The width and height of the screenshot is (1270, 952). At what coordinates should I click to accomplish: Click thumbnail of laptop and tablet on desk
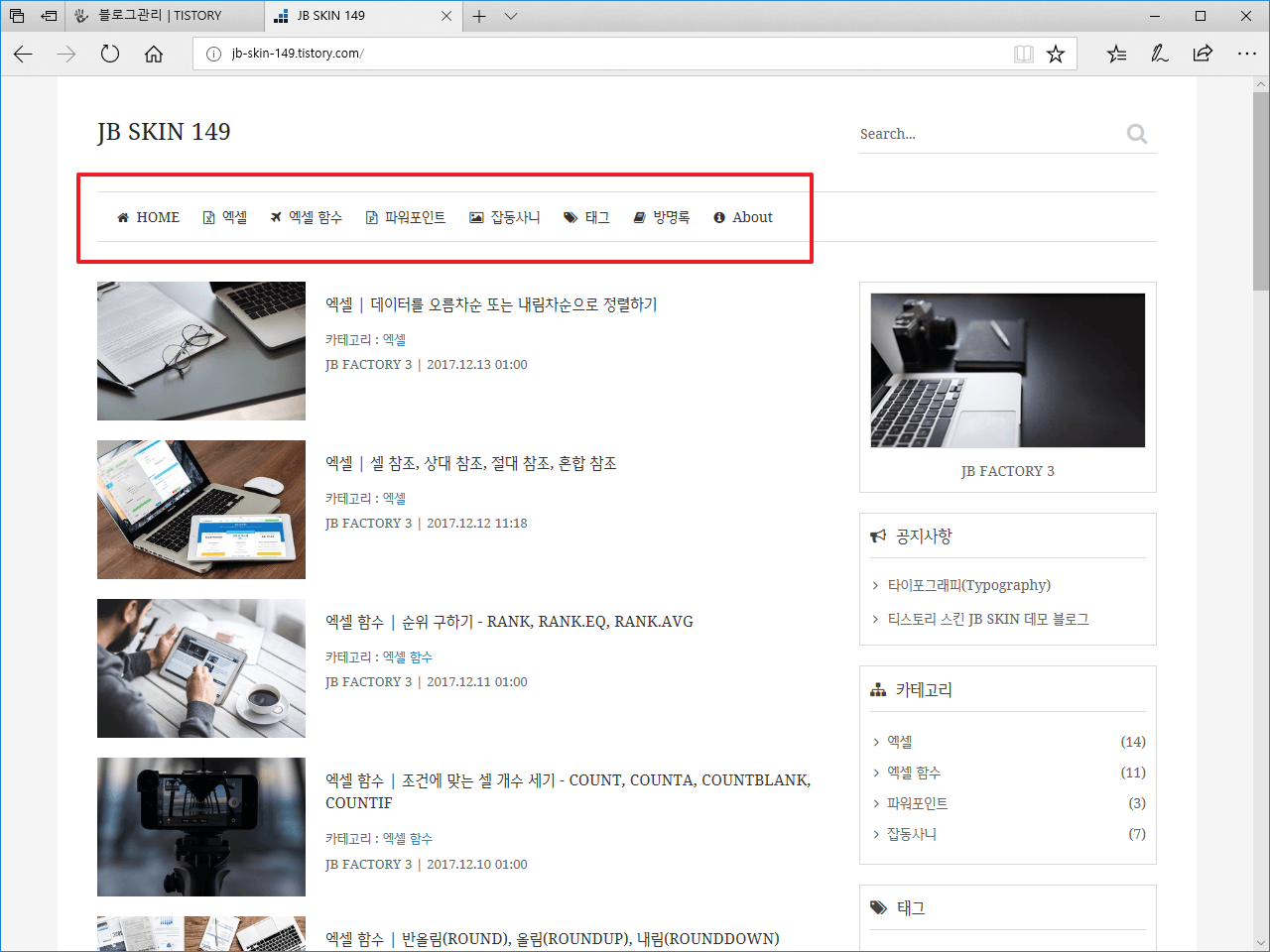(201, 510)
